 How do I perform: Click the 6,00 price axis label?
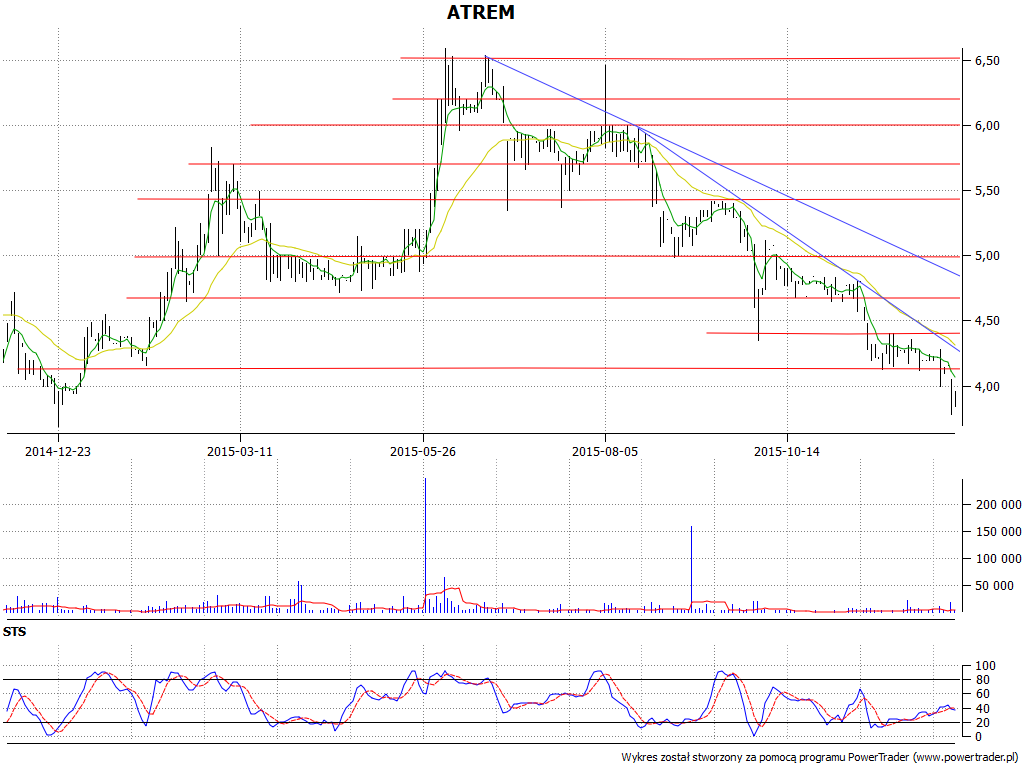987,126
